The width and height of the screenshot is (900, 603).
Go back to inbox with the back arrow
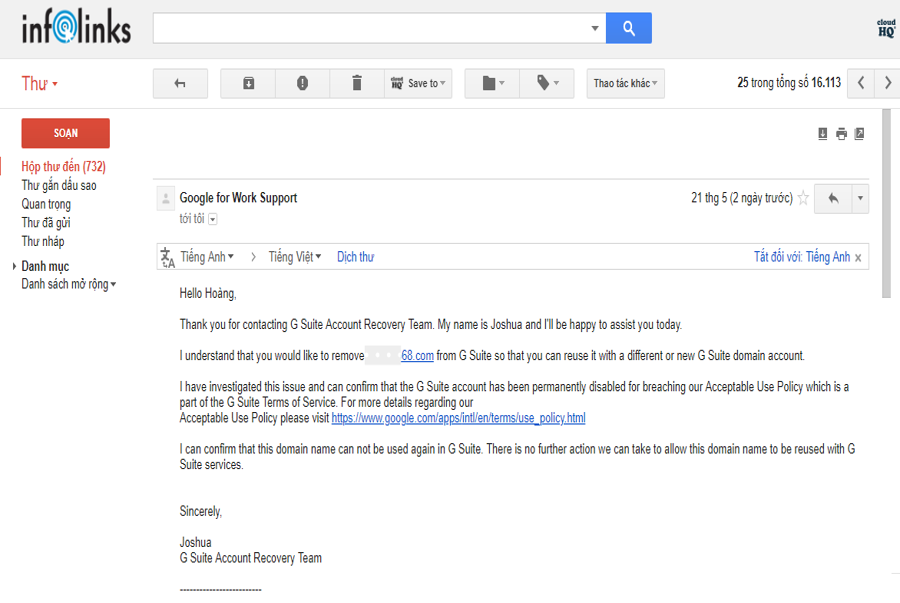(x=180, y=83)
